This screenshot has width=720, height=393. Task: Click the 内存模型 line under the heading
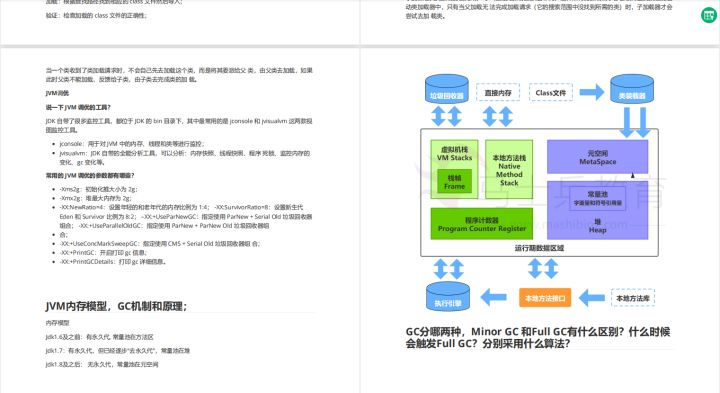click(57, 323)
